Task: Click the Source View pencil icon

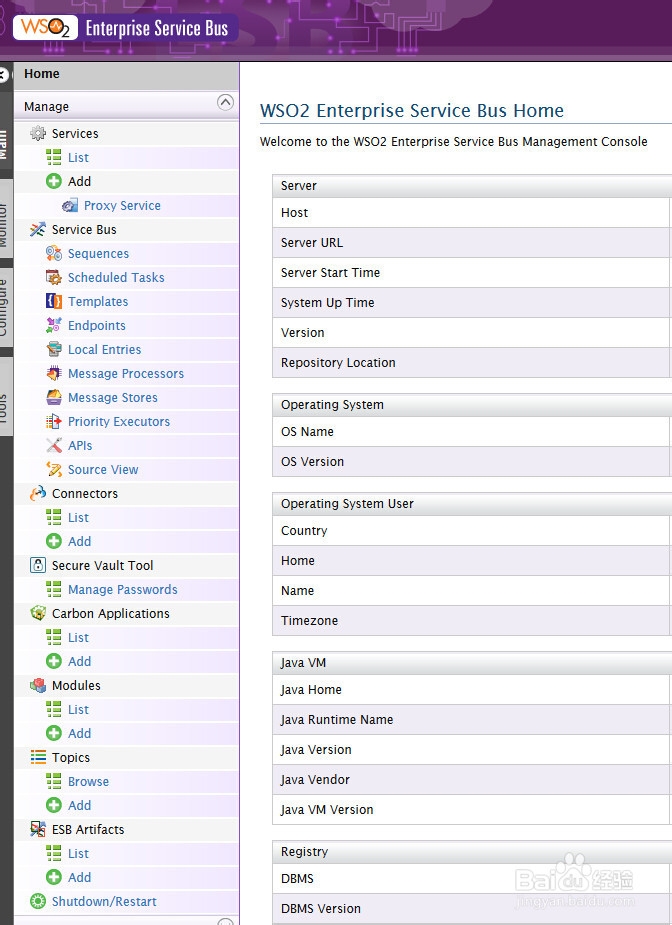Action: [x=54, y=470]
